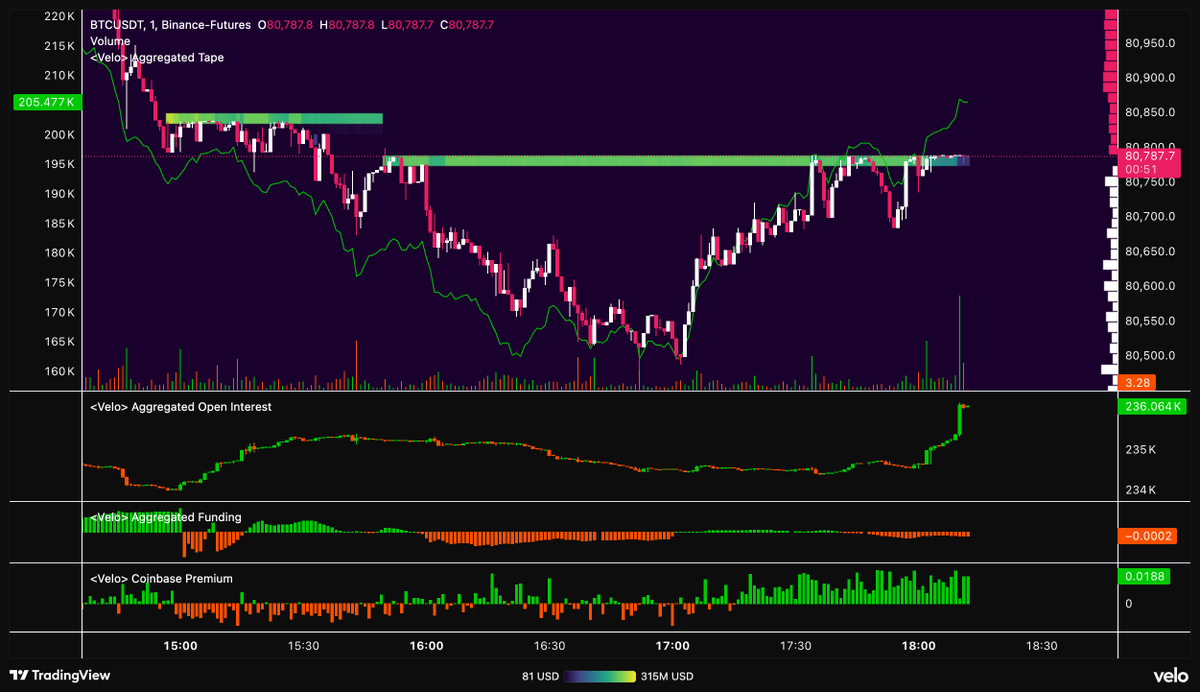Click the 165K left axis label
The height and width of the screenshot is (692, 1200).
click(x=59, y=342)
